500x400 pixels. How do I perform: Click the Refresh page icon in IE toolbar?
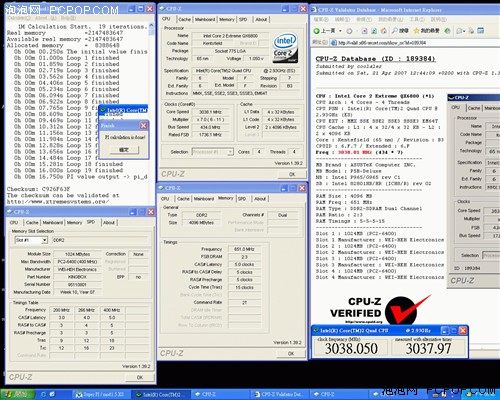tap(374, 31)
